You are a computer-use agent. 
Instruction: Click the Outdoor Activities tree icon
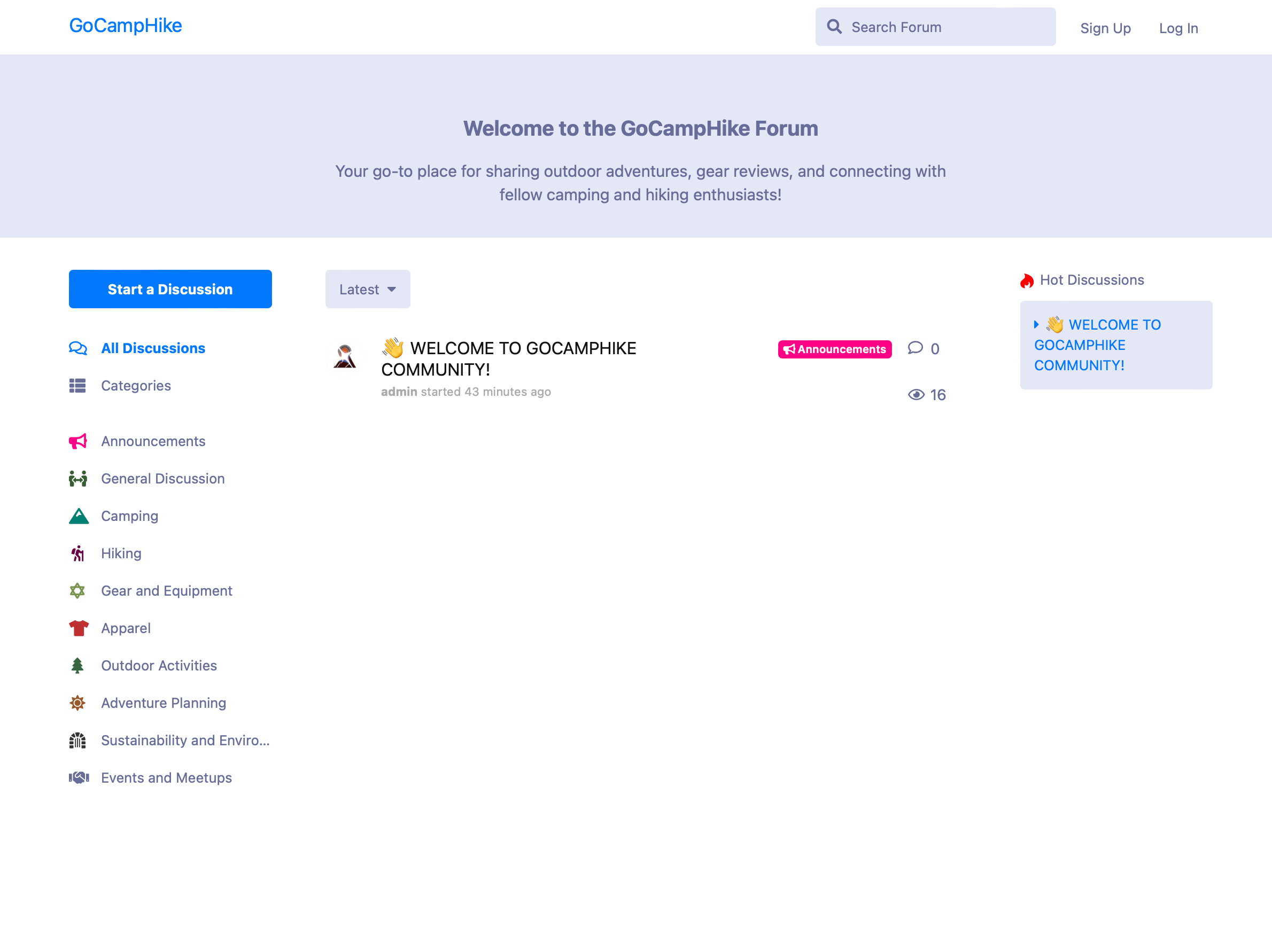click(x=77, y=666)
